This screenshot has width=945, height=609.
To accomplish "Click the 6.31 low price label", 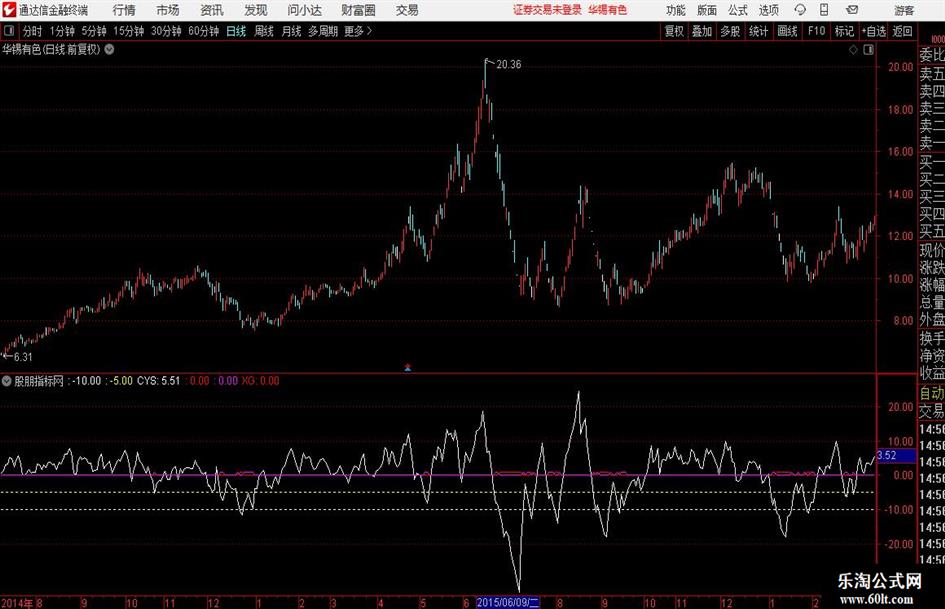I will coord(23,357).
